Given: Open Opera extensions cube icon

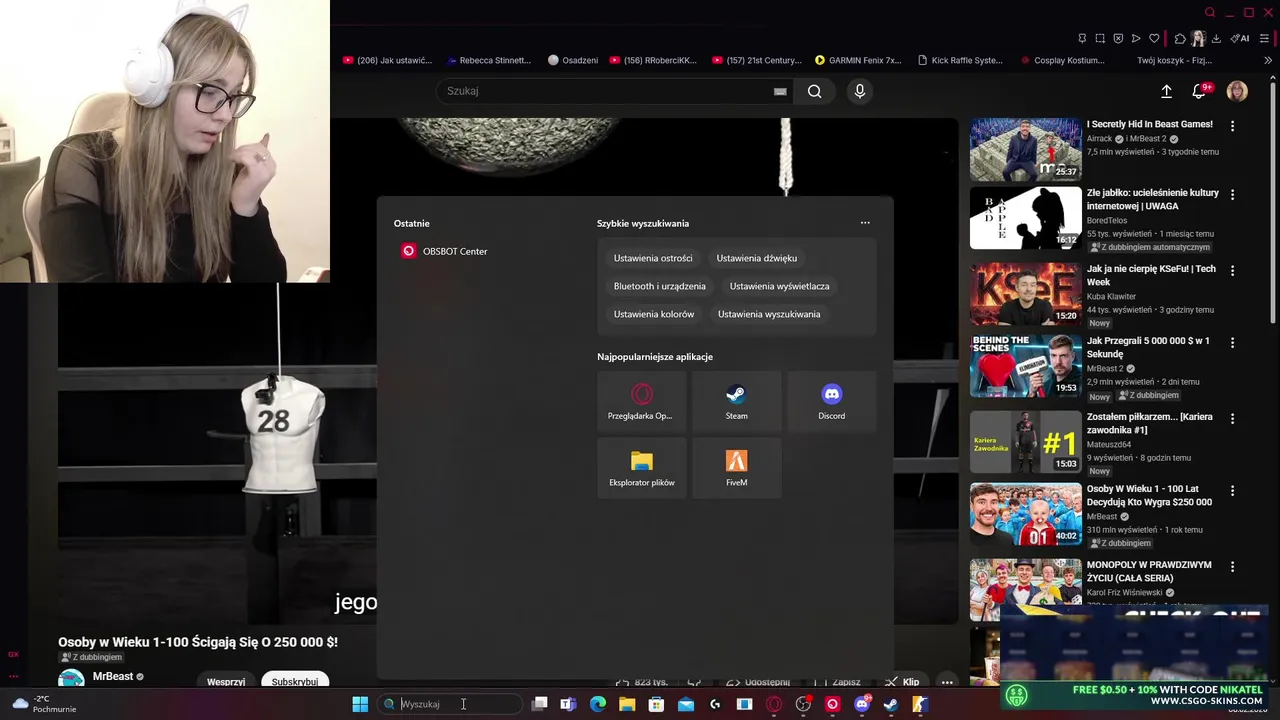Looking at the screenshot, I should (x=1180, y=38).
